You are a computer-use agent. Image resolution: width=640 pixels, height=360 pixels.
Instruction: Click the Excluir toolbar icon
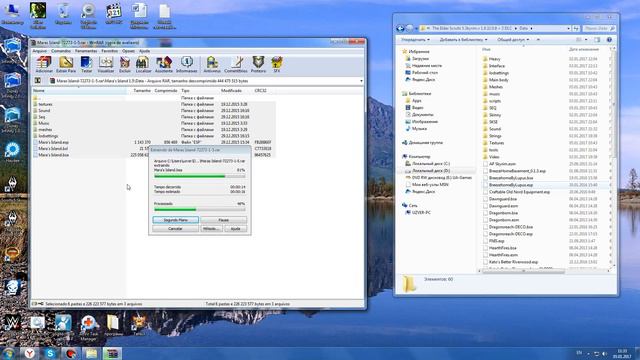[x=125, y=64]
